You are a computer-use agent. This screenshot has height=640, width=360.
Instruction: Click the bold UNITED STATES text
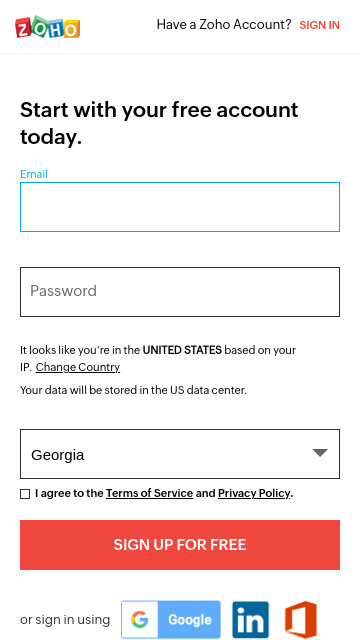coord(182,350)
